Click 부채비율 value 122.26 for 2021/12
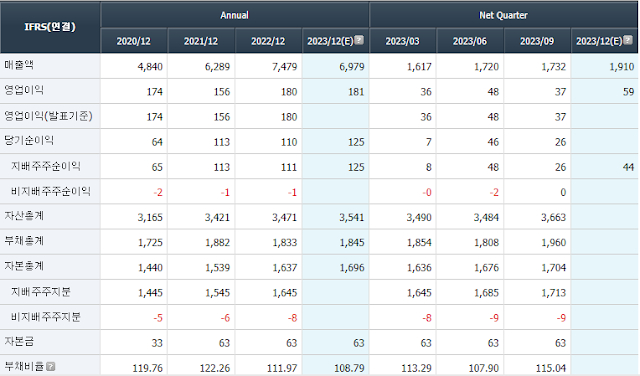 point(215,368)
